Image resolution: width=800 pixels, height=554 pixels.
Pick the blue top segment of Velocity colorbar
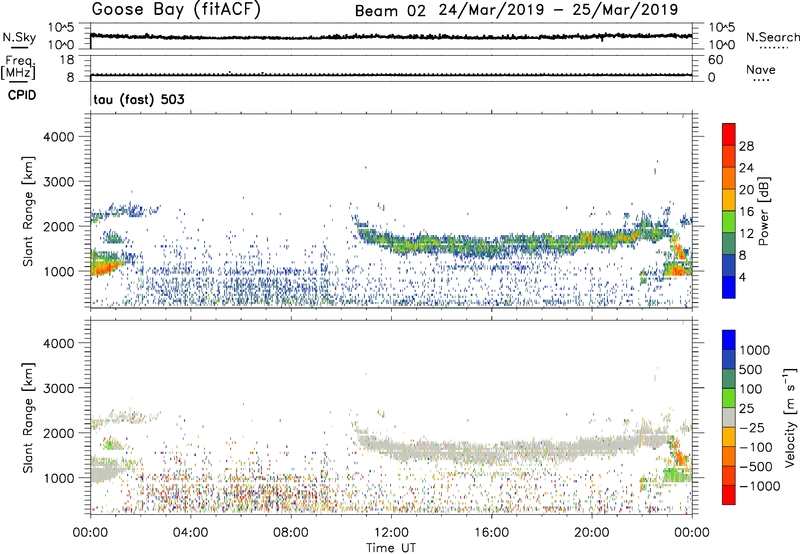[729, 340]
